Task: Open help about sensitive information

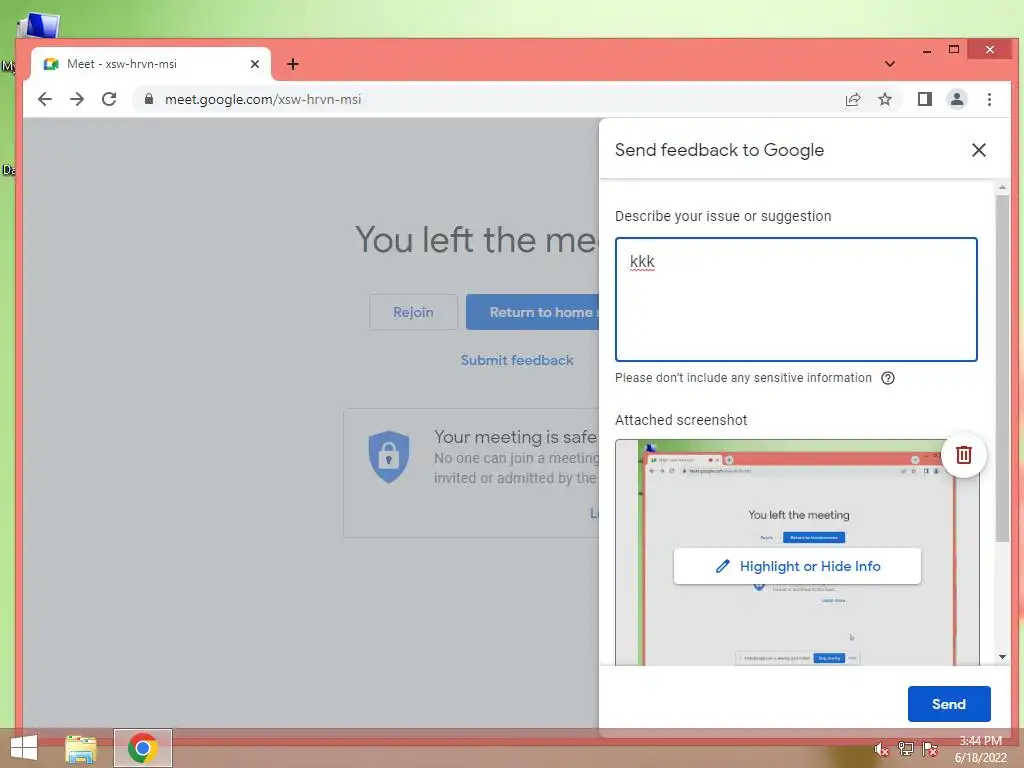Action: click(x=888, y=378)
